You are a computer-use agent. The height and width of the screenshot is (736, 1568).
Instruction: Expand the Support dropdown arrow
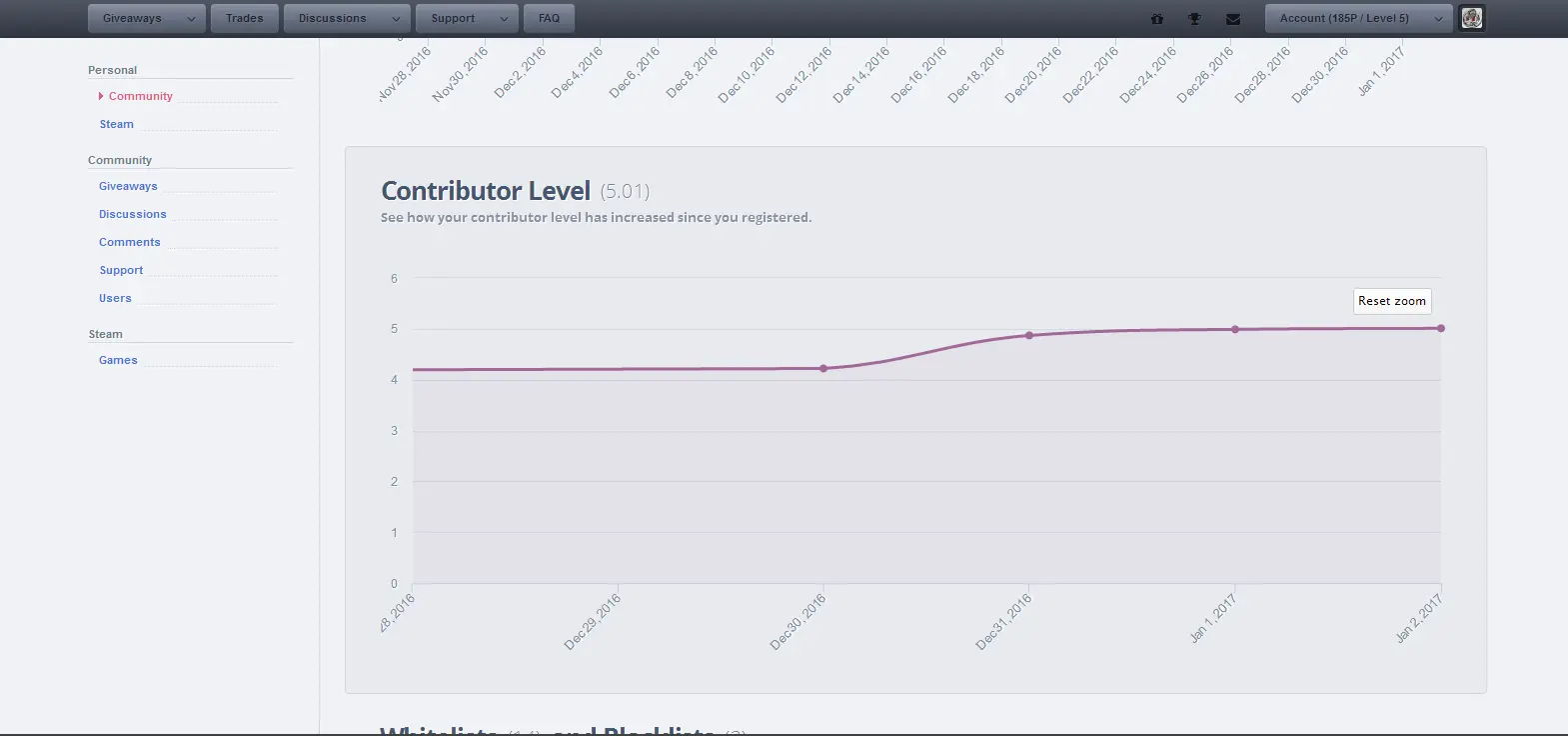pos(504,19)
